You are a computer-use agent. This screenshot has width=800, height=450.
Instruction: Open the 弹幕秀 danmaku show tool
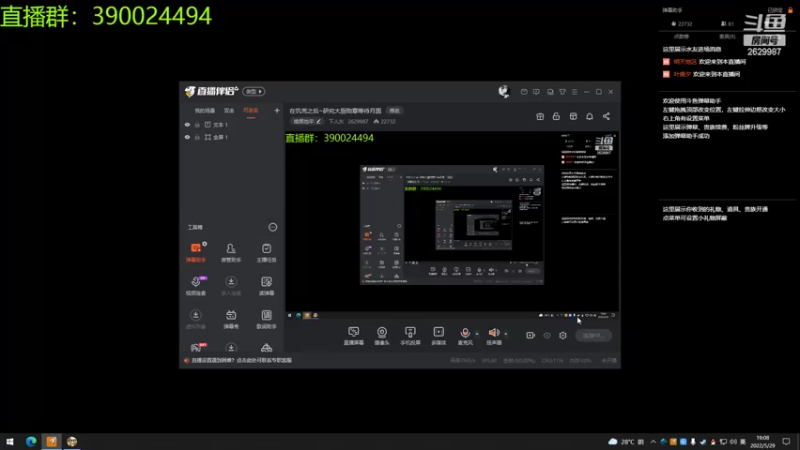[231, 319]
